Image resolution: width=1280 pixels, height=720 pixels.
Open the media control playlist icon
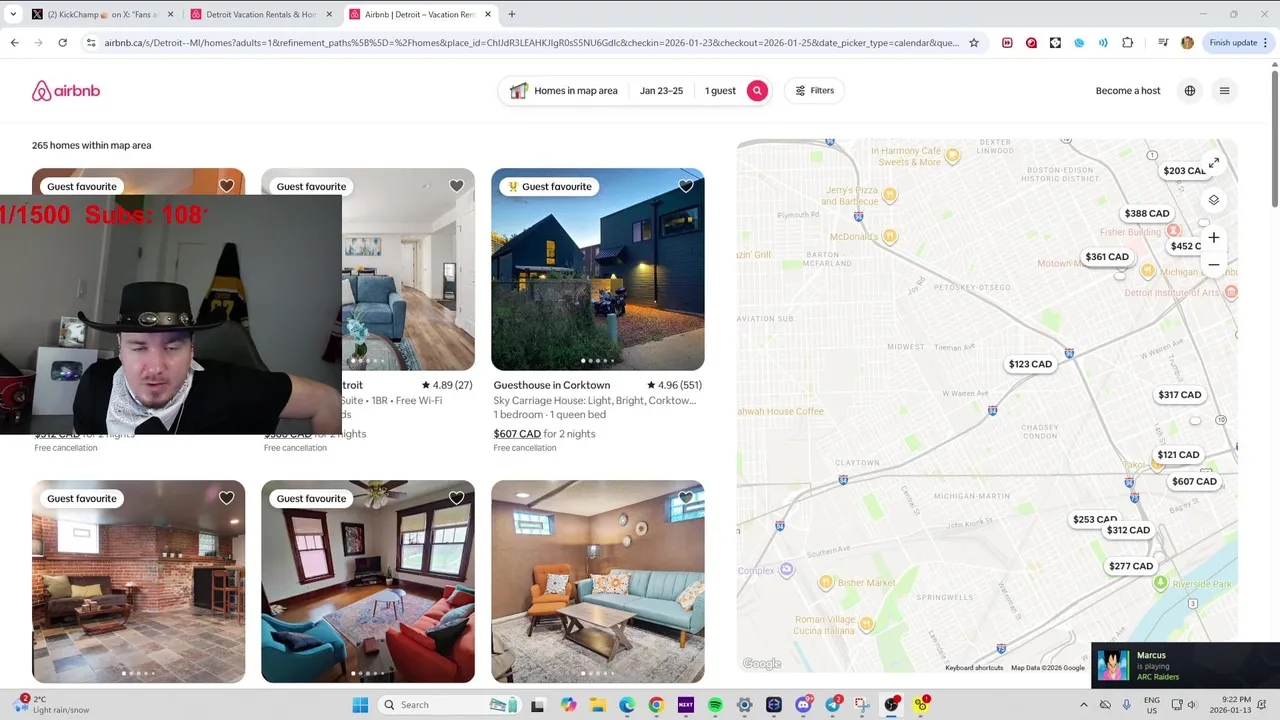pos(1162,43)
